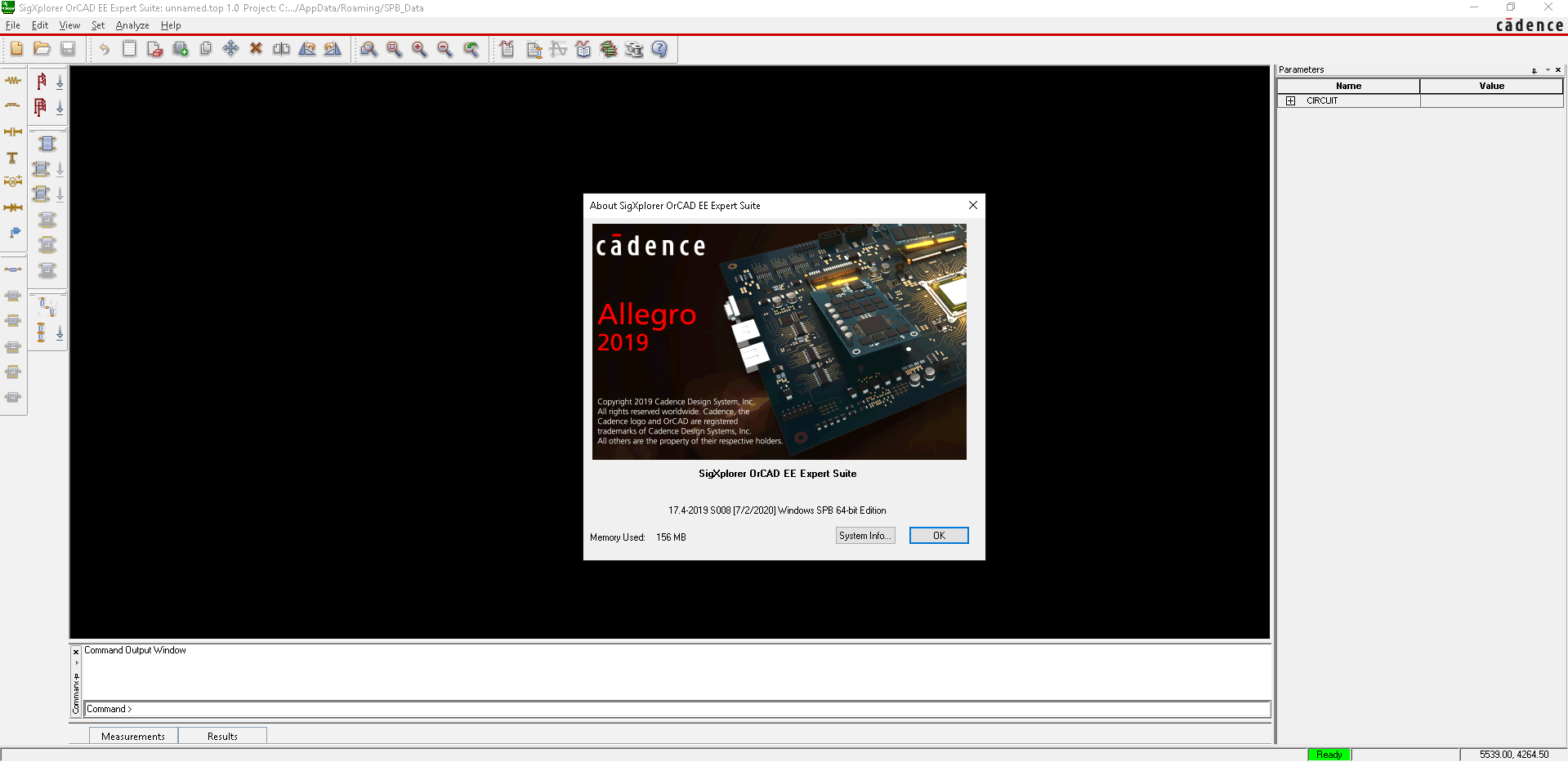
Task: Click the Name column header in Parameters
Action: point(1348,86)
